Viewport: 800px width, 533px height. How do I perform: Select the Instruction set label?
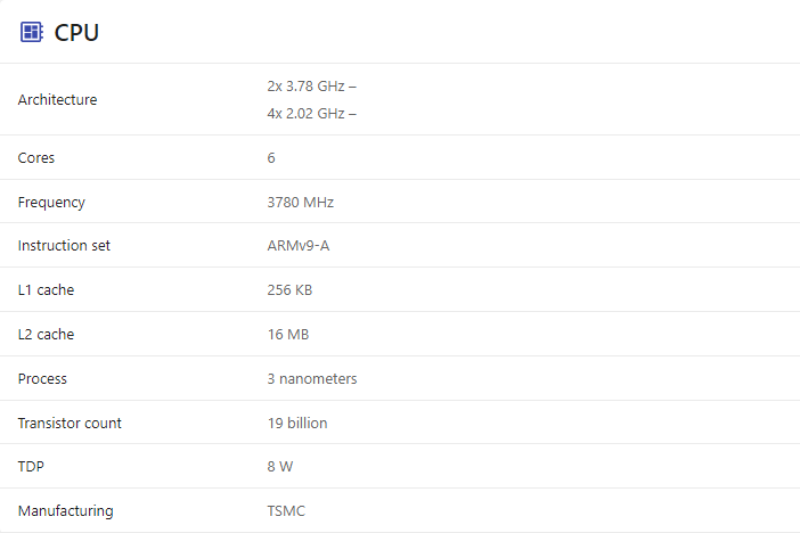[x=64, y=246]
